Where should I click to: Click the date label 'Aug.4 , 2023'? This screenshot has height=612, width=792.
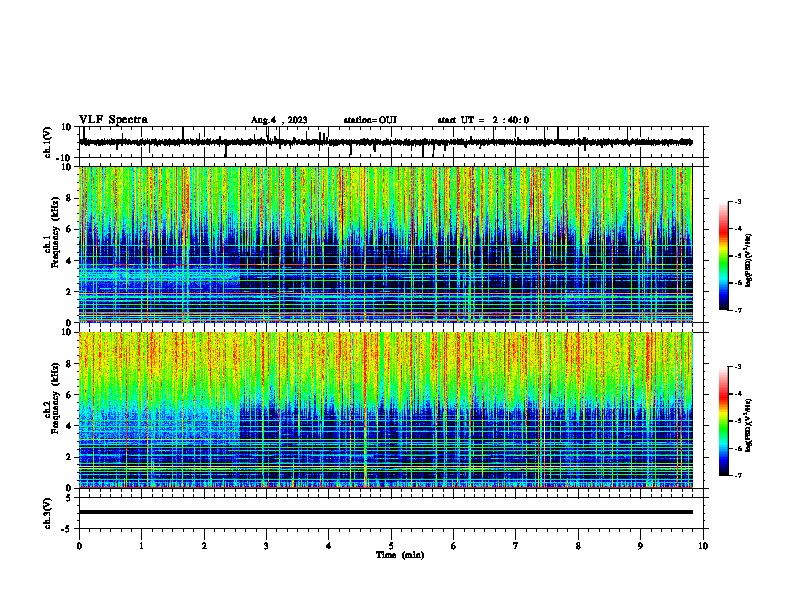click(x=279, y=120)
